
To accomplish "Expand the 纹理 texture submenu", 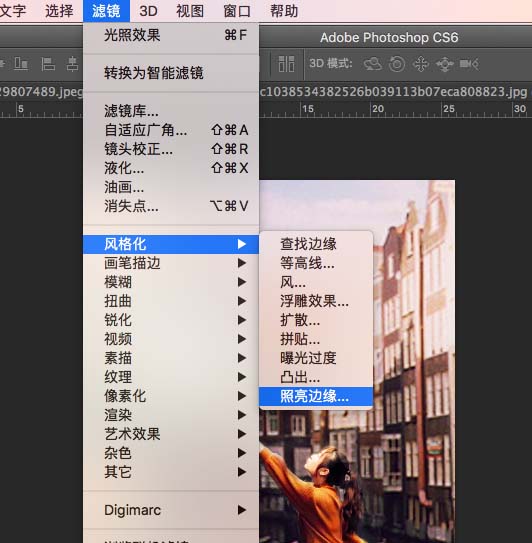I will pos(171,377).
